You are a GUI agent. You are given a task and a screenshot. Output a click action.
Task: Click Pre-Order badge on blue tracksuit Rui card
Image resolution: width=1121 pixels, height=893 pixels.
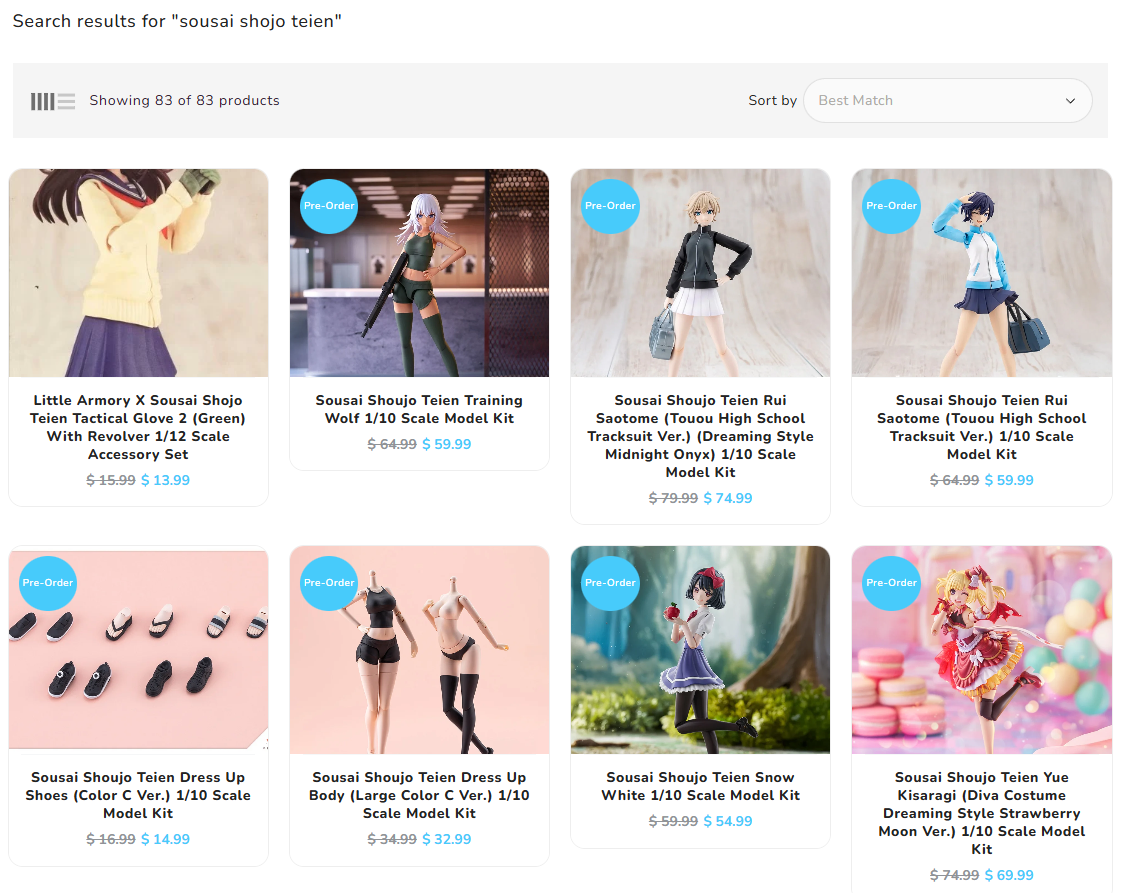tap(891, 206)
